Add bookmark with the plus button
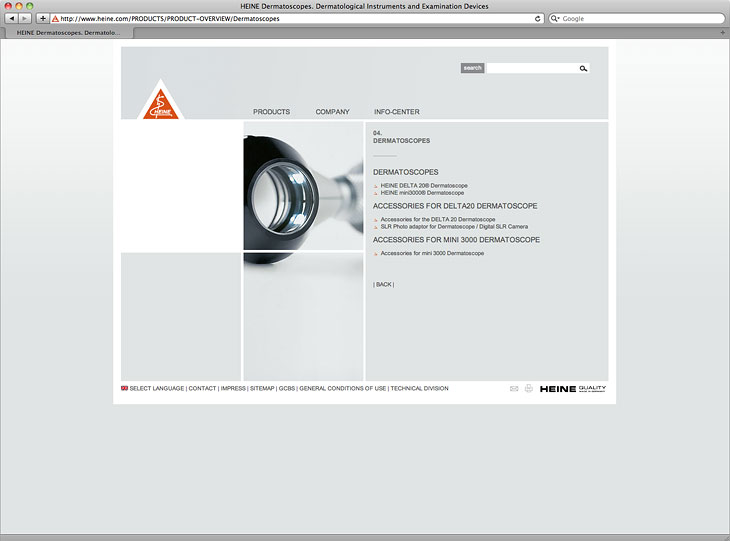 (42, 19)
